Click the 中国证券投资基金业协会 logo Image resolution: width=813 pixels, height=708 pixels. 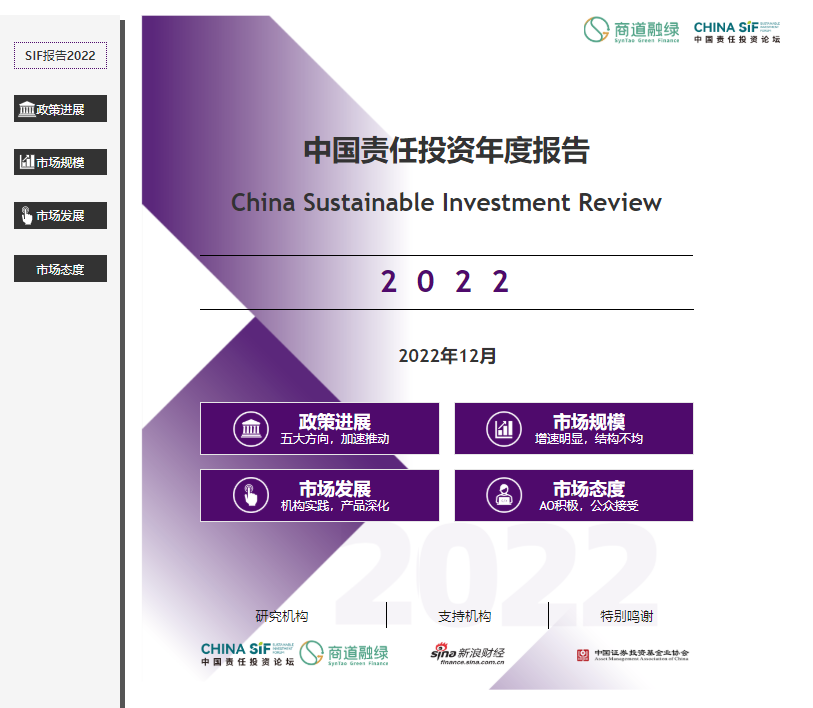click(632, 655)
